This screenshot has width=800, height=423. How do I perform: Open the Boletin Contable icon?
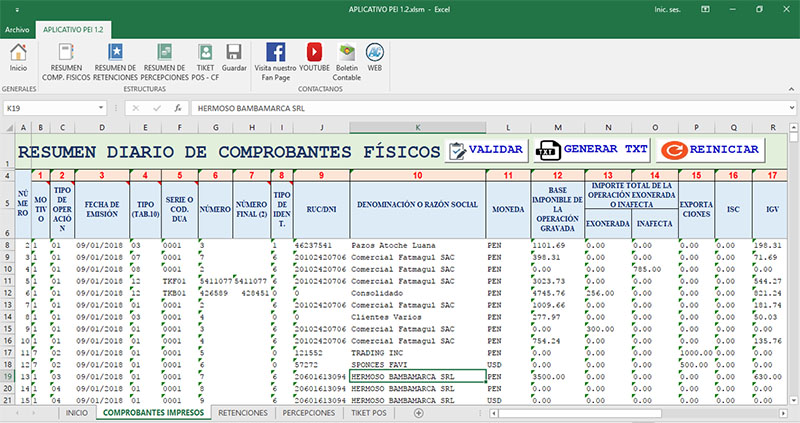click(x=347, y=52)
